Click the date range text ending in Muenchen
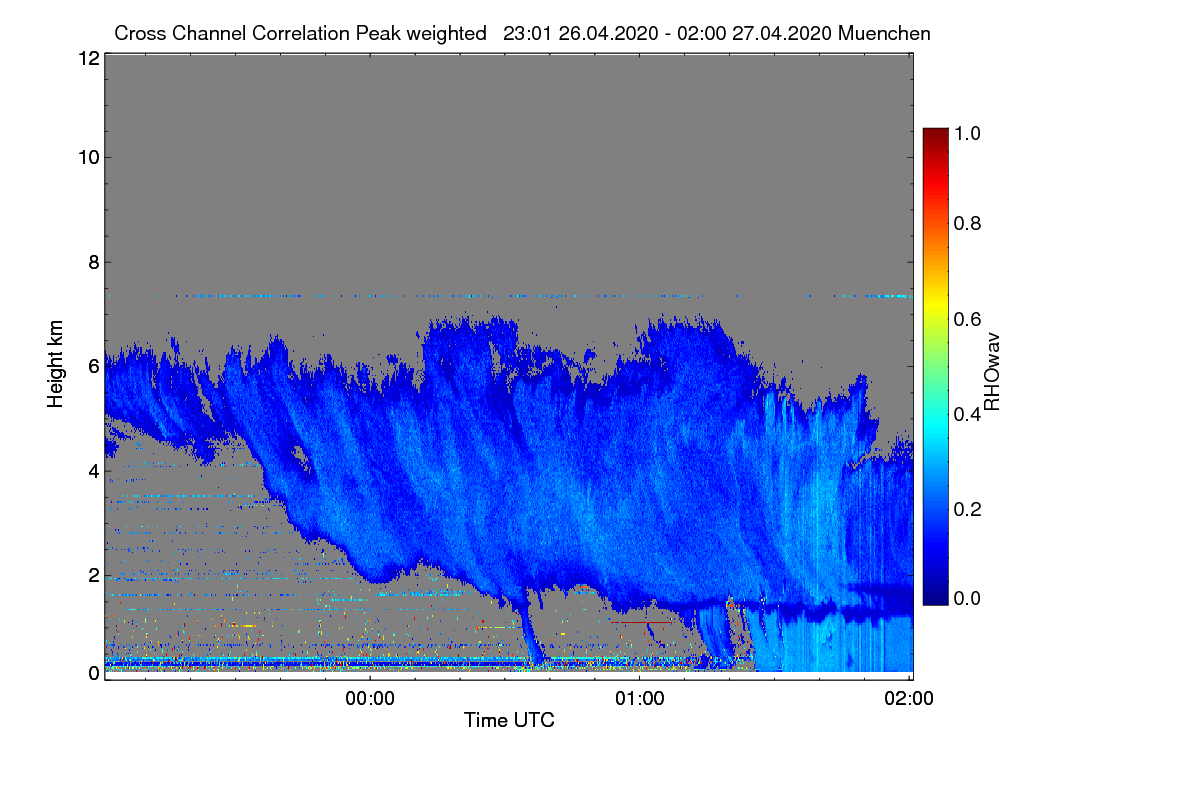This screenshot has height=800, width=1200. 717,33
